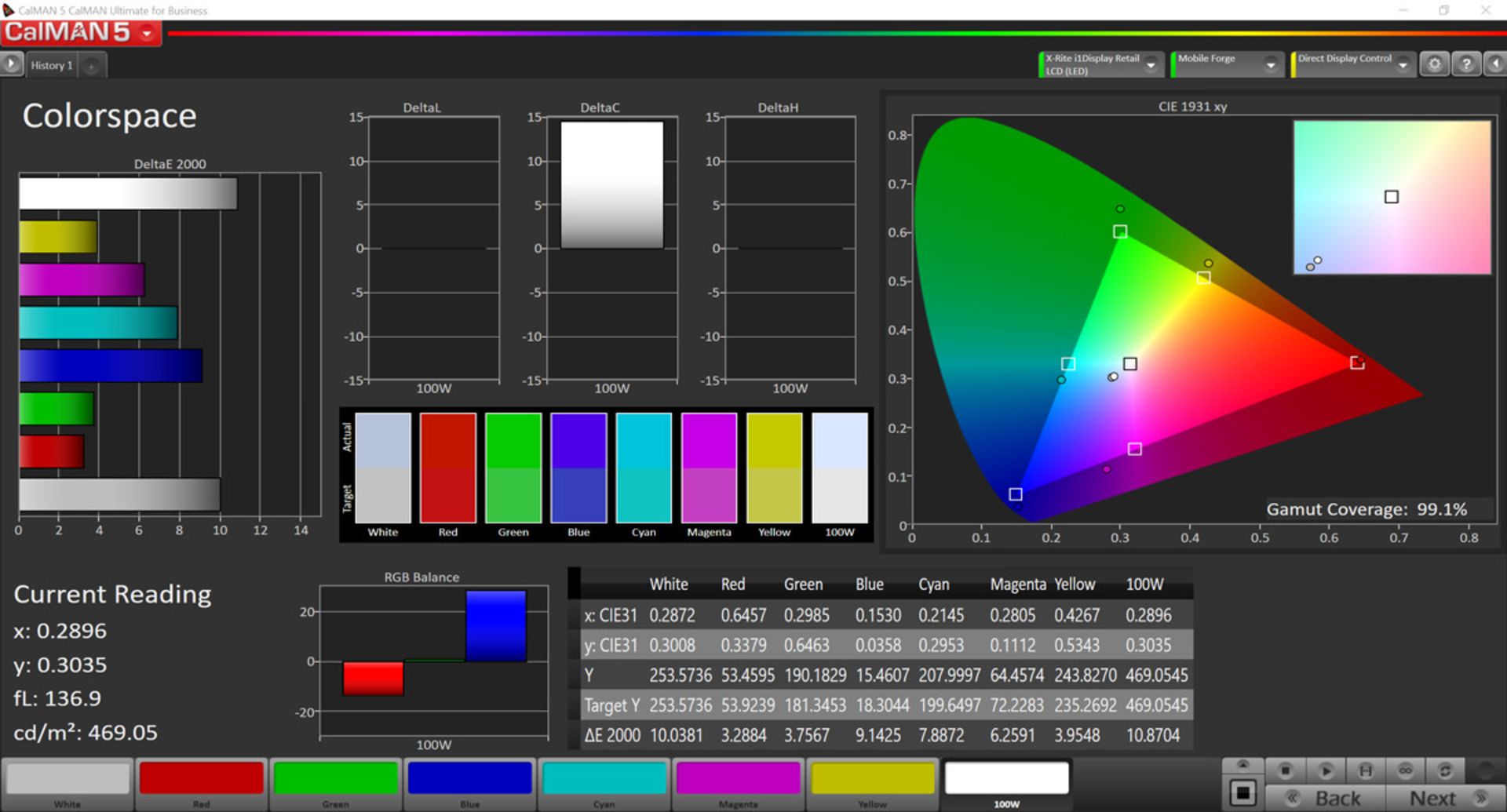This screenshot has width=1507, height=812.
Task: Add a new workflow tab with the plus button
Action: click(x=91, y=65)
